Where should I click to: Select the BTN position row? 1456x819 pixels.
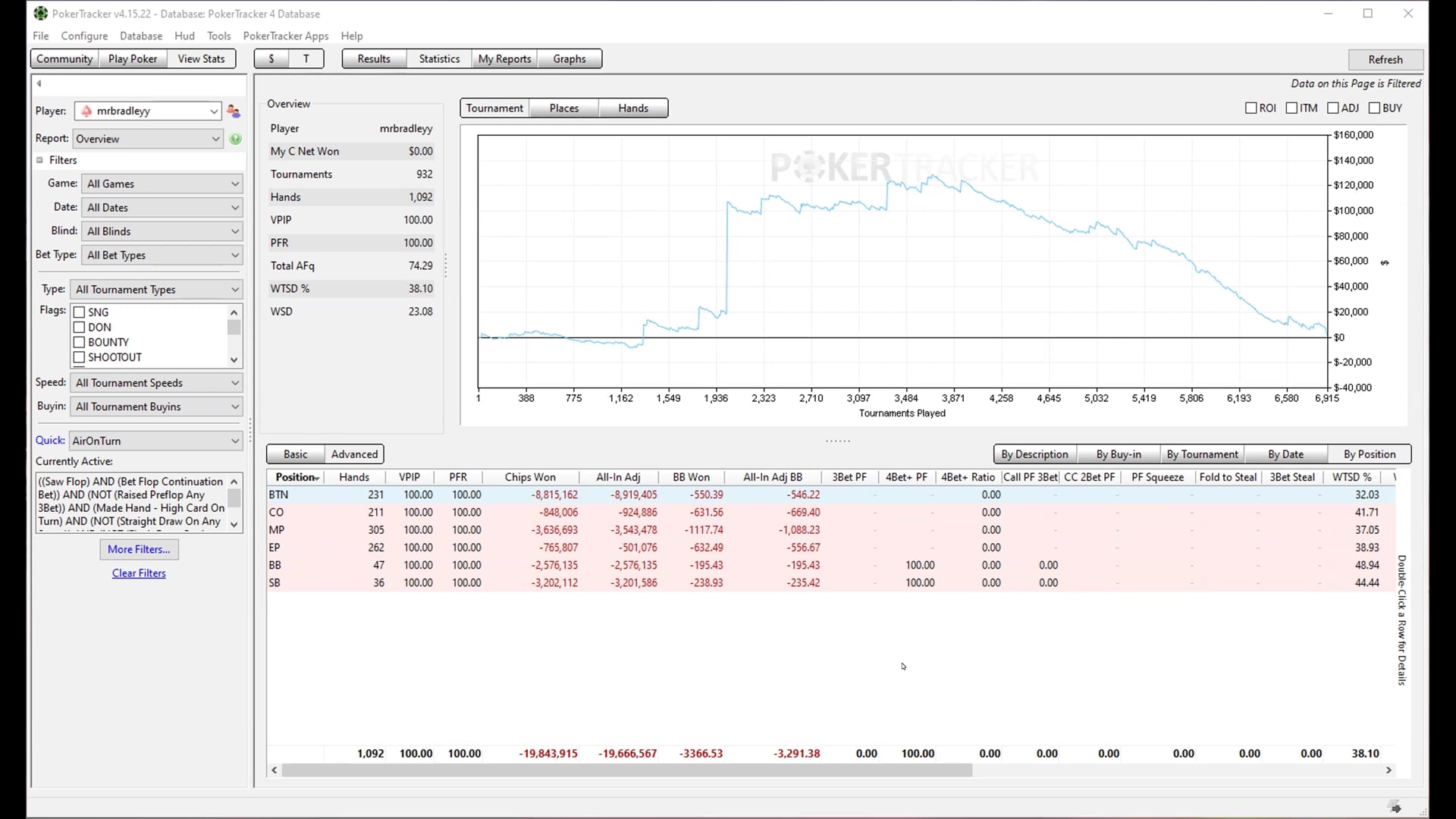(x=830, y=494)
